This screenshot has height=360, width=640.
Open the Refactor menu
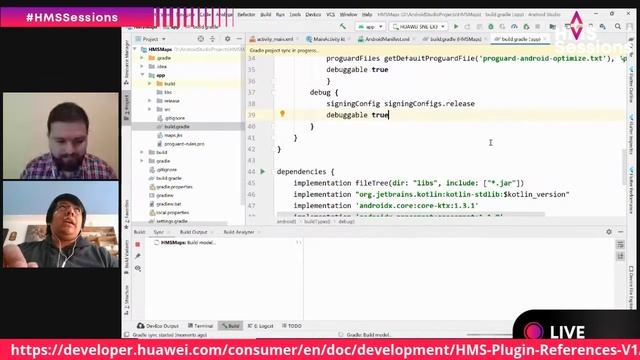[246, 14]
